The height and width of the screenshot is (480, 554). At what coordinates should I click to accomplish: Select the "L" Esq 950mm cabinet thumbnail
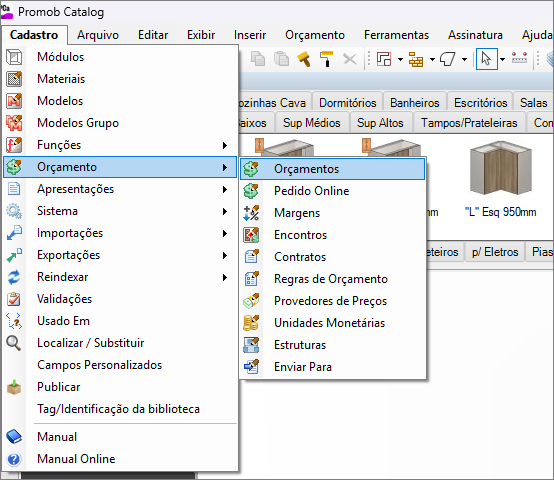click(x=500, y=168)
